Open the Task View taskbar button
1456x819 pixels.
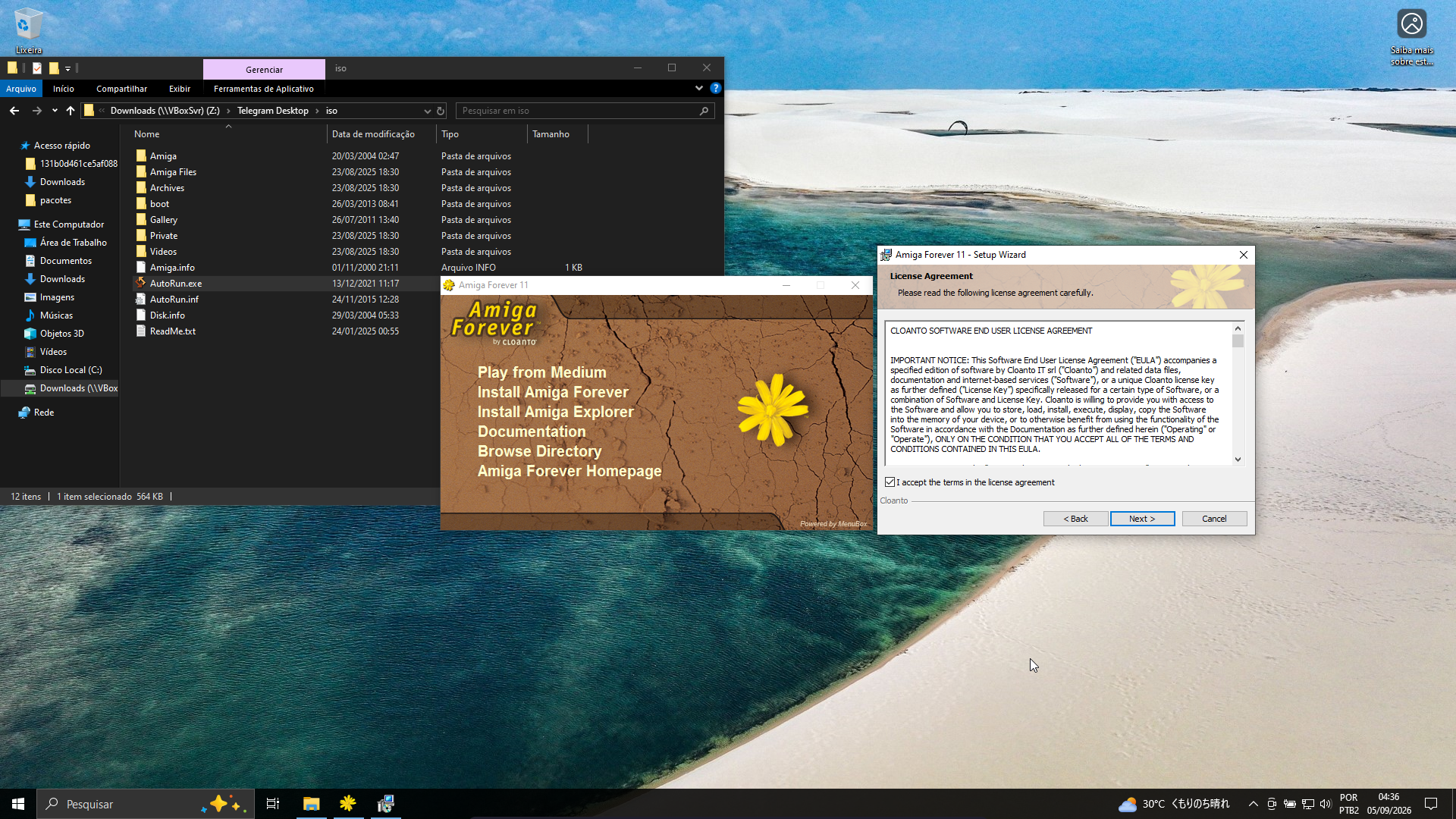[x=273, y=804]
